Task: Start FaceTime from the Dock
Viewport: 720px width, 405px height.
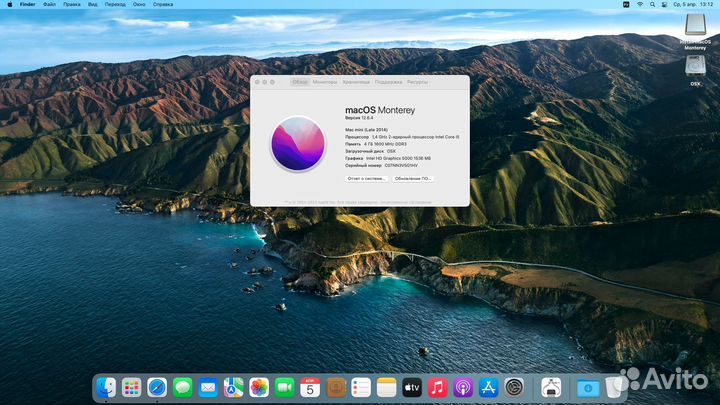Action: tap(284, 388)
